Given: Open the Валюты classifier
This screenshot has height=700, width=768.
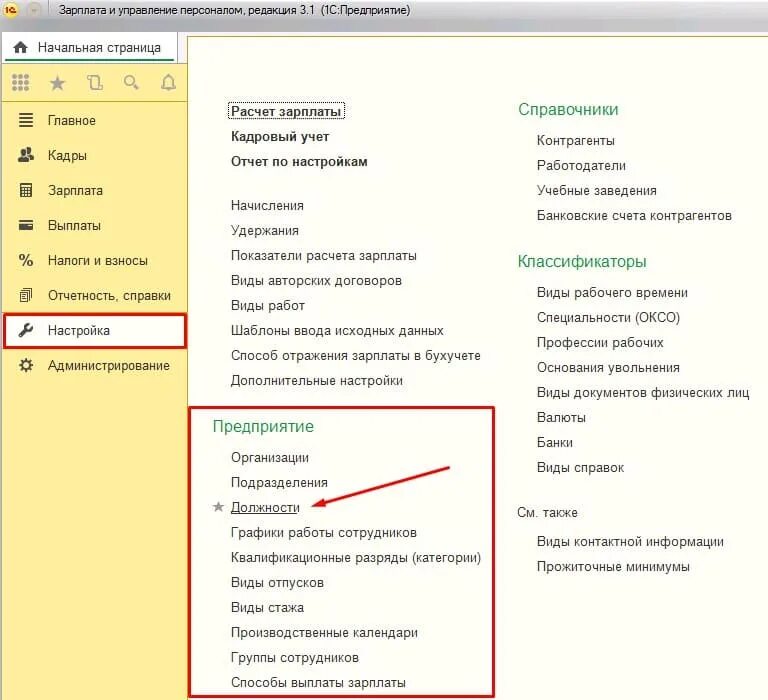Looking at the screenshot, I should coord(561,417).
